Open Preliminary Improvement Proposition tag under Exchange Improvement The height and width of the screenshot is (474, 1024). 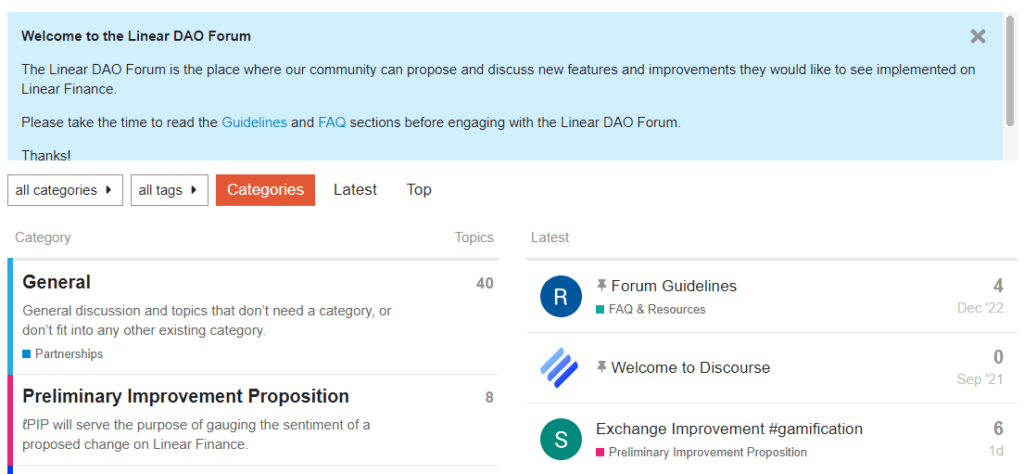coord(708,452)
